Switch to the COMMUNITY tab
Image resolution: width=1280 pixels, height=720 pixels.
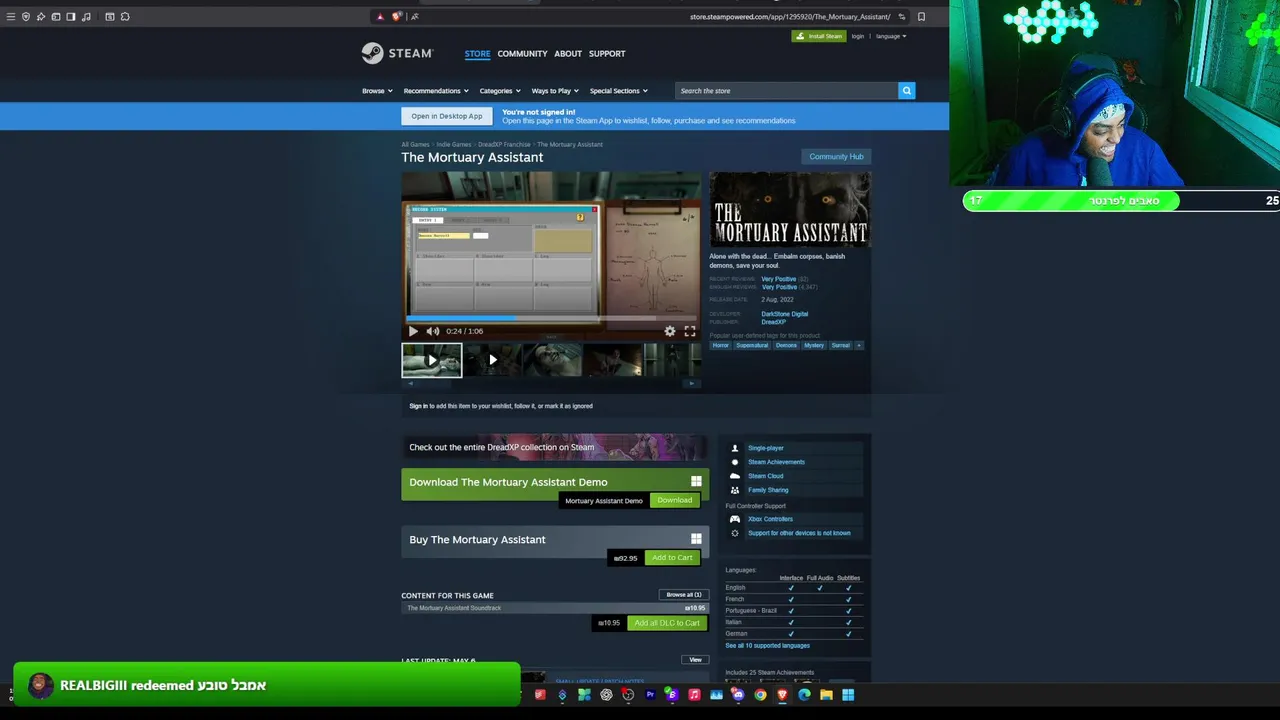click(x=522, y=54)
